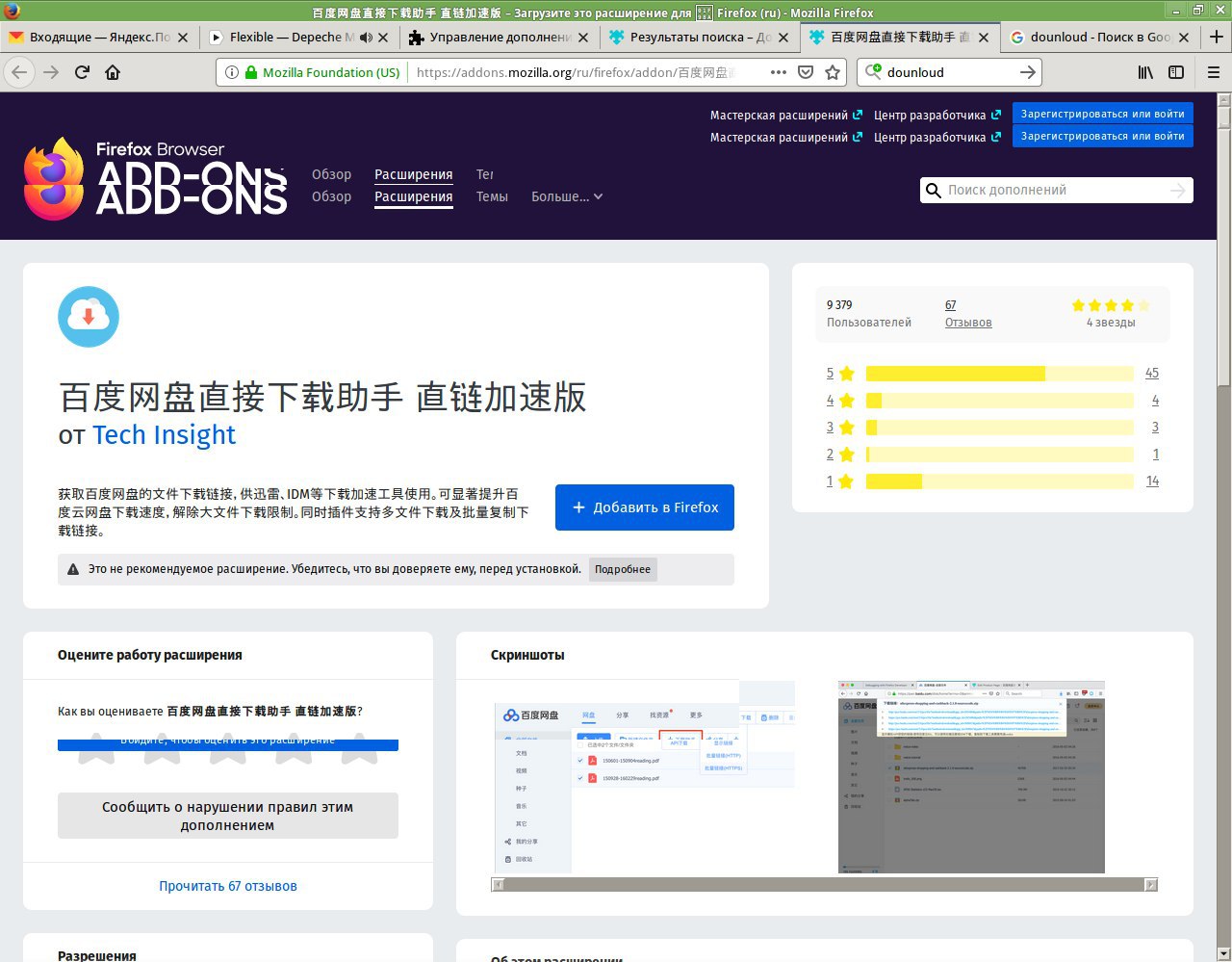Click Сообщить о нарушении правил button
This screenshot has width=1232, height=962.
[x=228, y=816]
